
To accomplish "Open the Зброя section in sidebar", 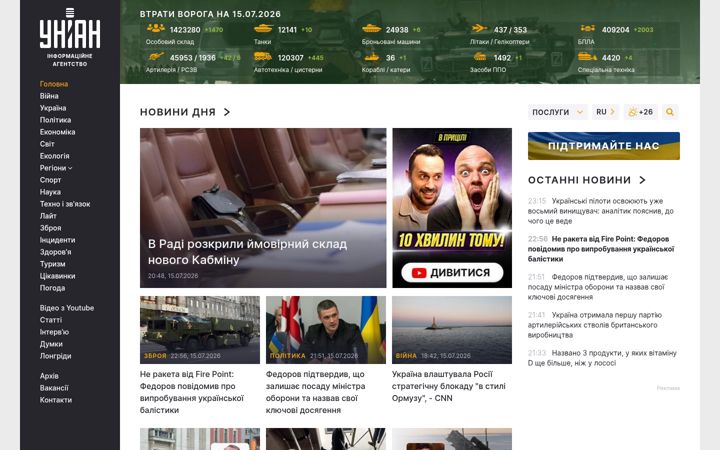I will point(50,228).
